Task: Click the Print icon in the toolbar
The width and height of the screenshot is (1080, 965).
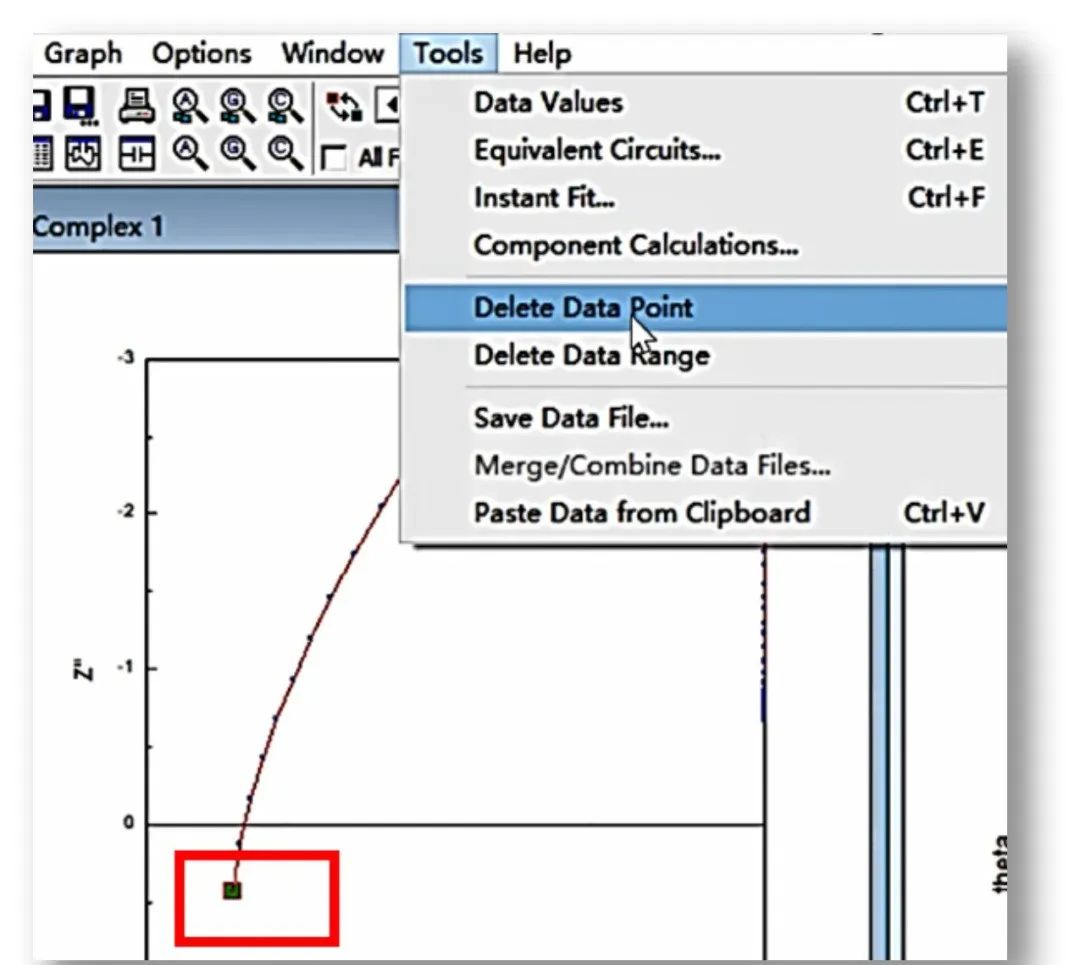Action: coord(138,106)
